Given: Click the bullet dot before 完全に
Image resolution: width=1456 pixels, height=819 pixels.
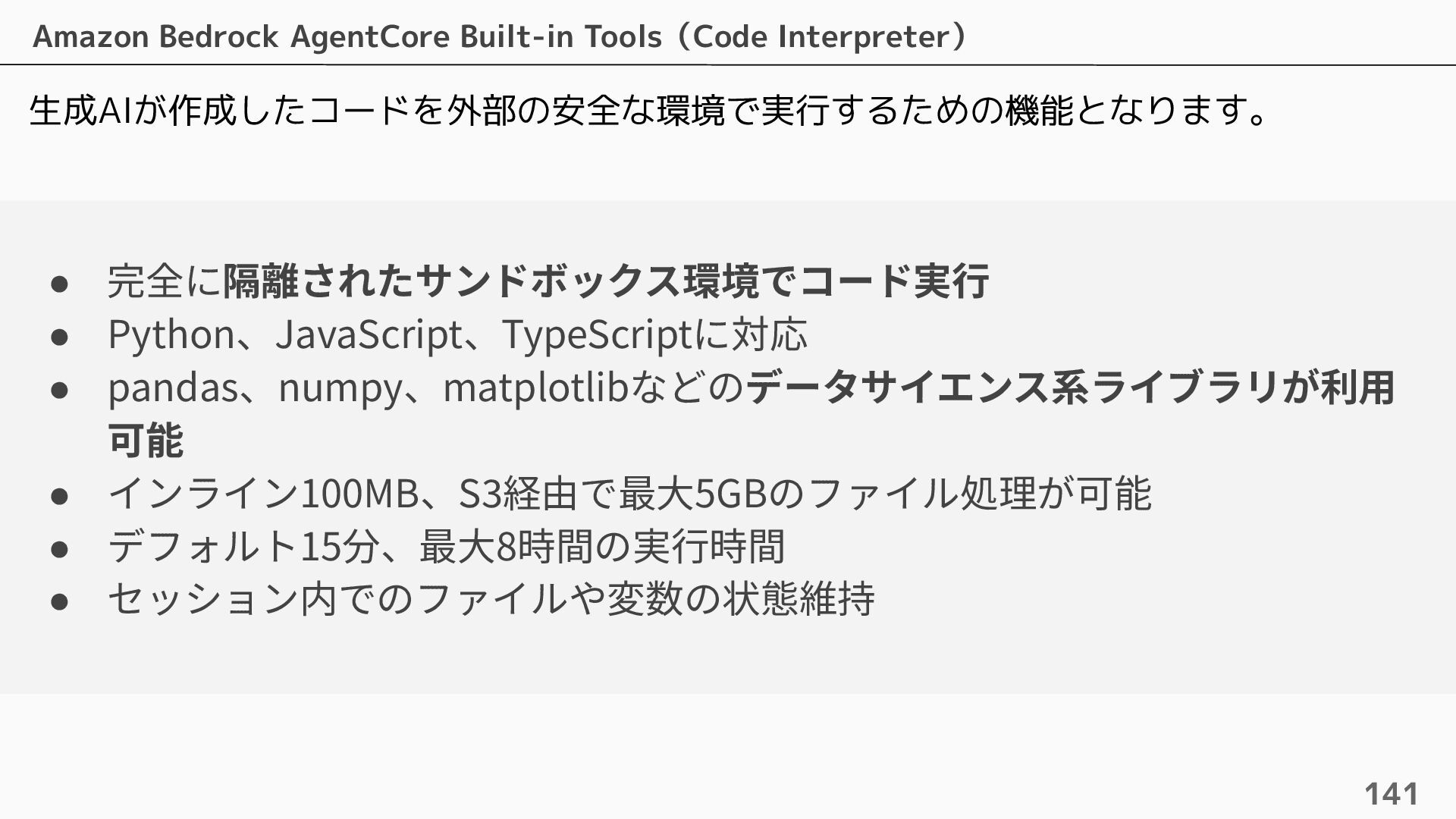Looking at the screenshot, I should tap(60, 283).
